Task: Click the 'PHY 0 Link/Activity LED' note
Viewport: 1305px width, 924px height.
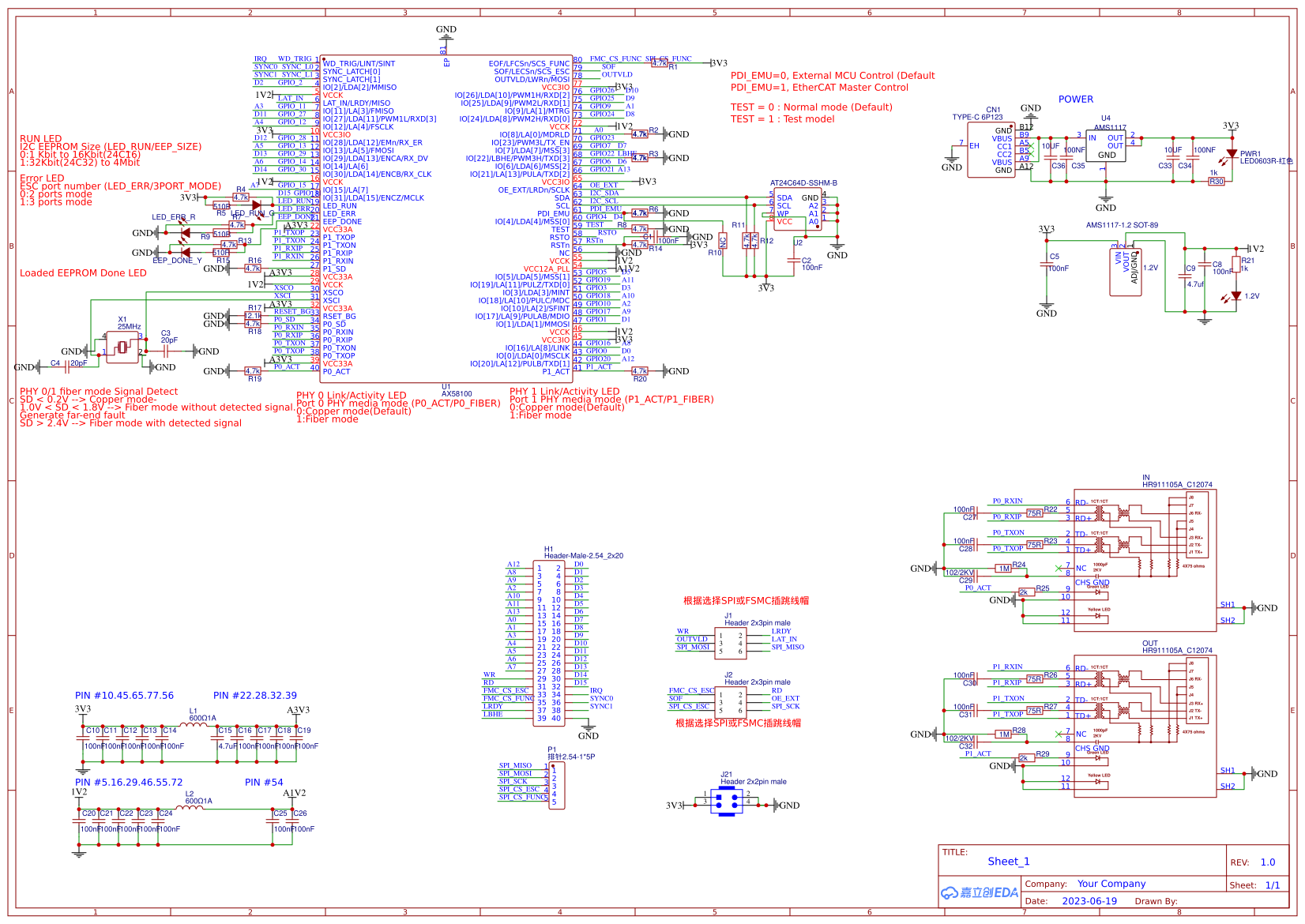Action: (352, 396)
